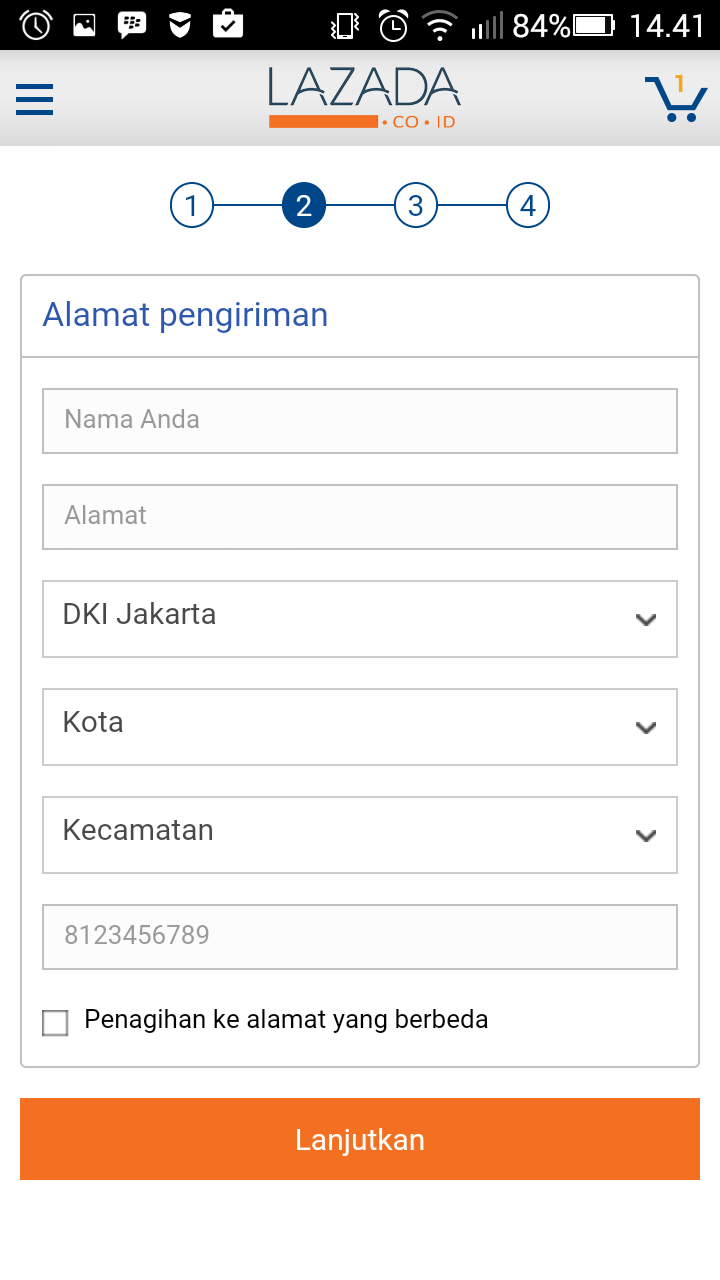Jump to step 3 of checkout
The height and width of the screenshot is (1280, 720).
(416, 204)
